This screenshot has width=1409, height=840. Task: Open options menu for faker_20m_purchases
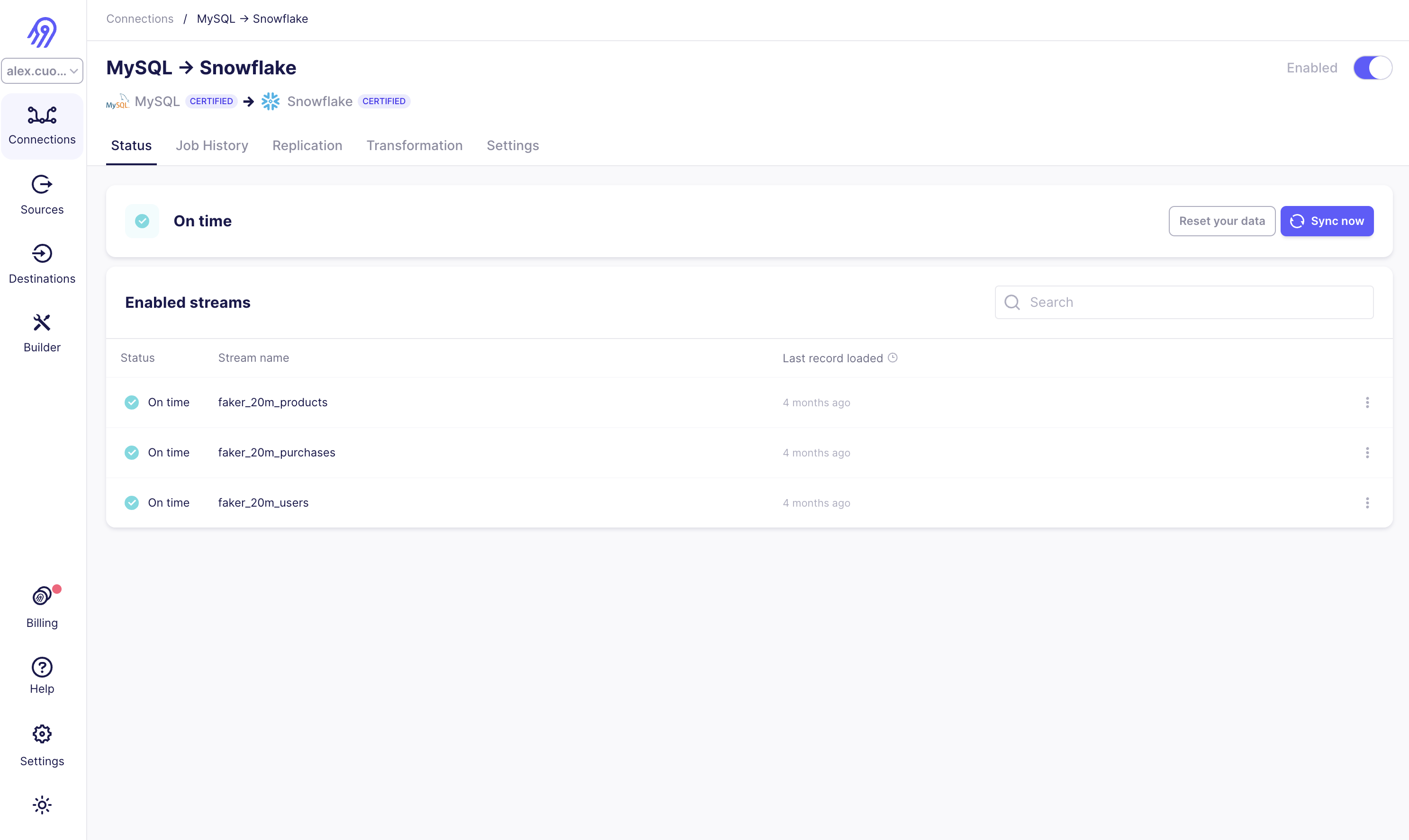[1367, 452]
